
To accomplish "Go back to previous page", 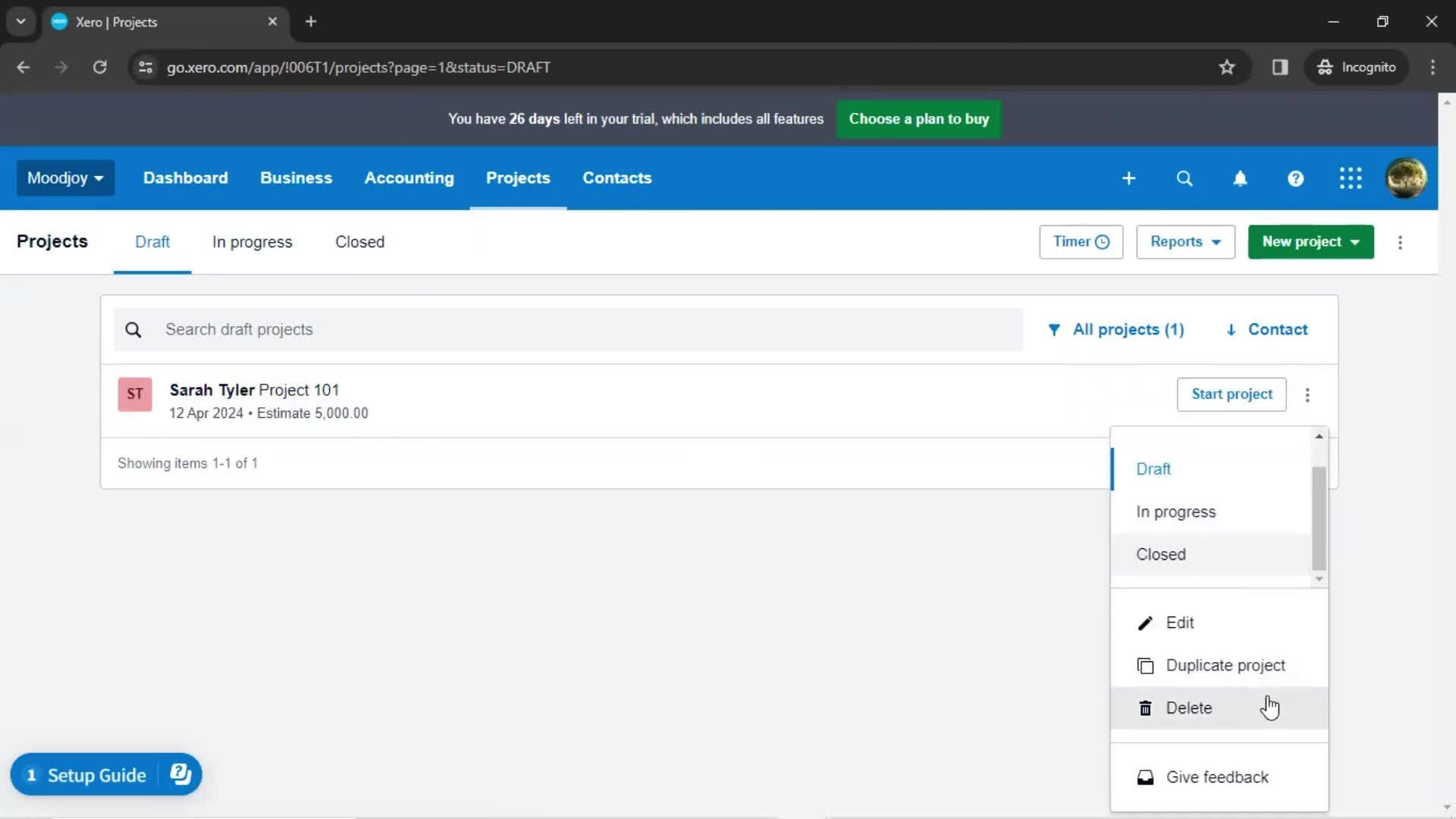I will pyautogui.click(x=24, y=67).
